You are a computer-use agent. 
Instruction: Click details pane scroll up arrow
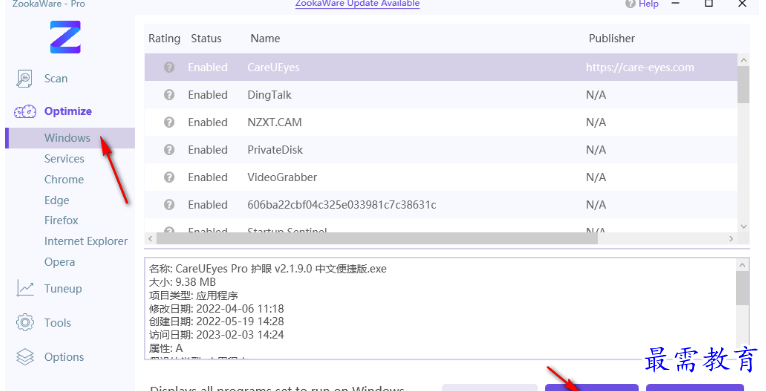click(742, 265)
